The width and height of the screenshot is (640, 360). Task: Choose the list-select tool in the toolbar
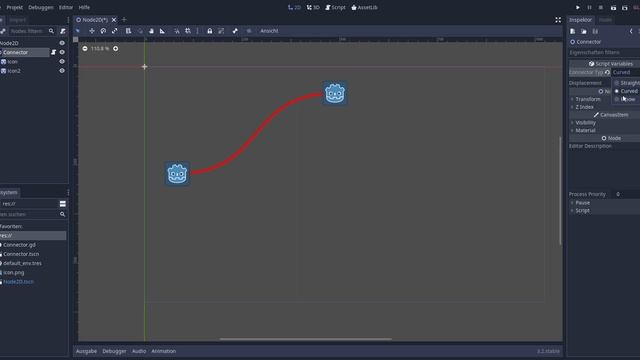tap(128, 31)
